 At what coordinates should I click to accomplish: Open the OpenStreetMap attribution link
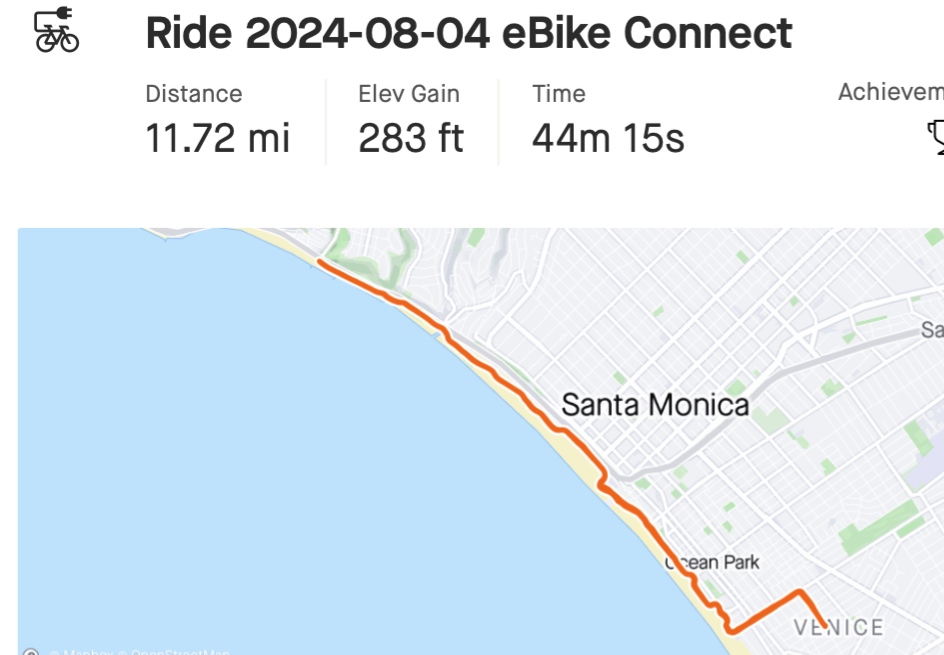pos(180,652)
